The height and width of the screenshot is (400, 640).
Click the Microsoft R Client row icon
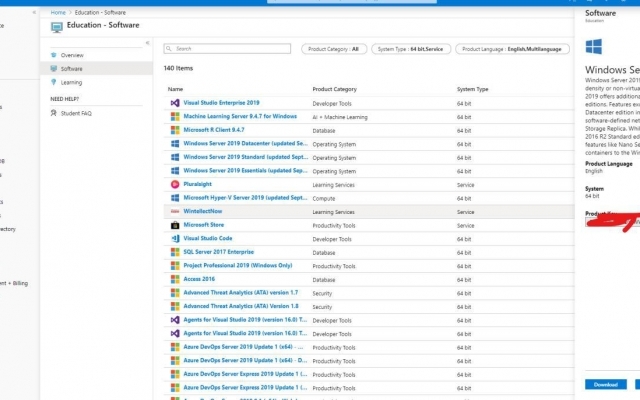coord(175,130)
